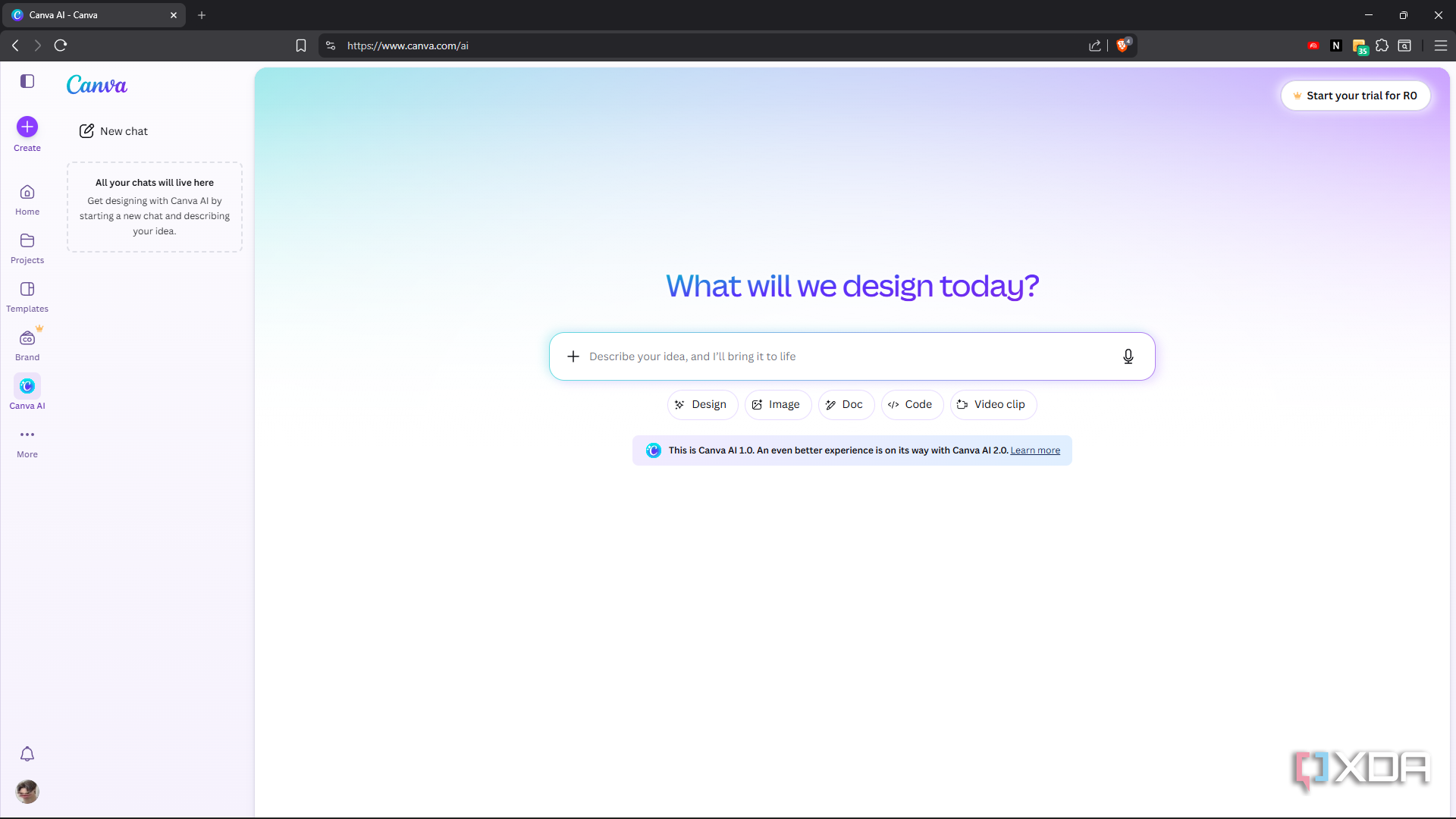Open Brave Shields lion icon
The width and height of the screenshot is (1456, 819).
[x=1123, y=45]
